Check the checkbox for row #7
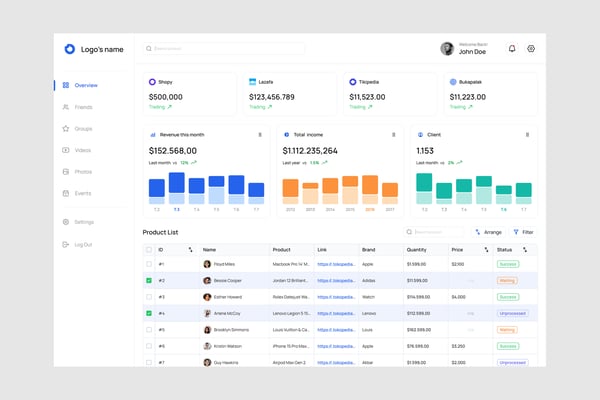The image size is (600, 400). click(149, 362)
